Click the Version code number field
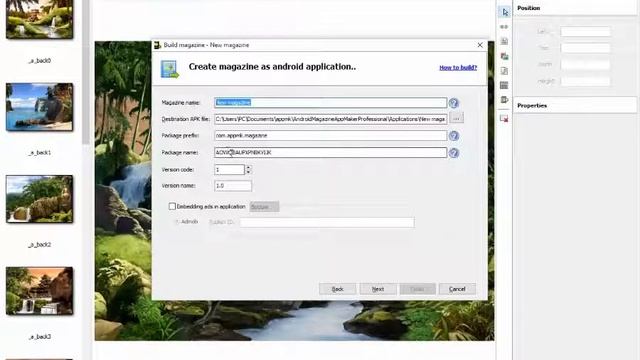The height and width of the screenshot is (360, 640). [x=229, y=169]
